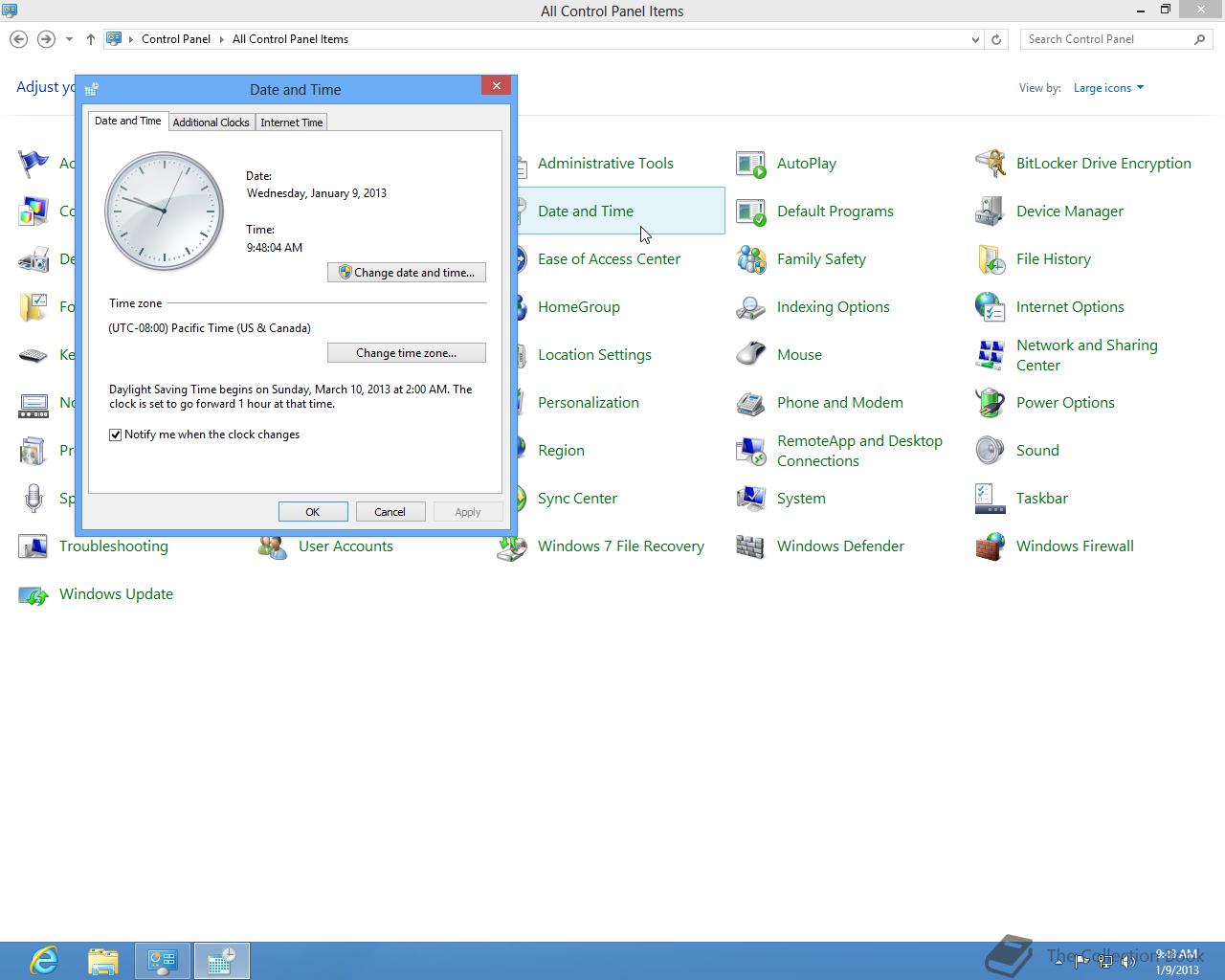The width and height of the screenshot is (1225, 980).
Task: Select the Date and Time tab
Action: tap(127, 122)
